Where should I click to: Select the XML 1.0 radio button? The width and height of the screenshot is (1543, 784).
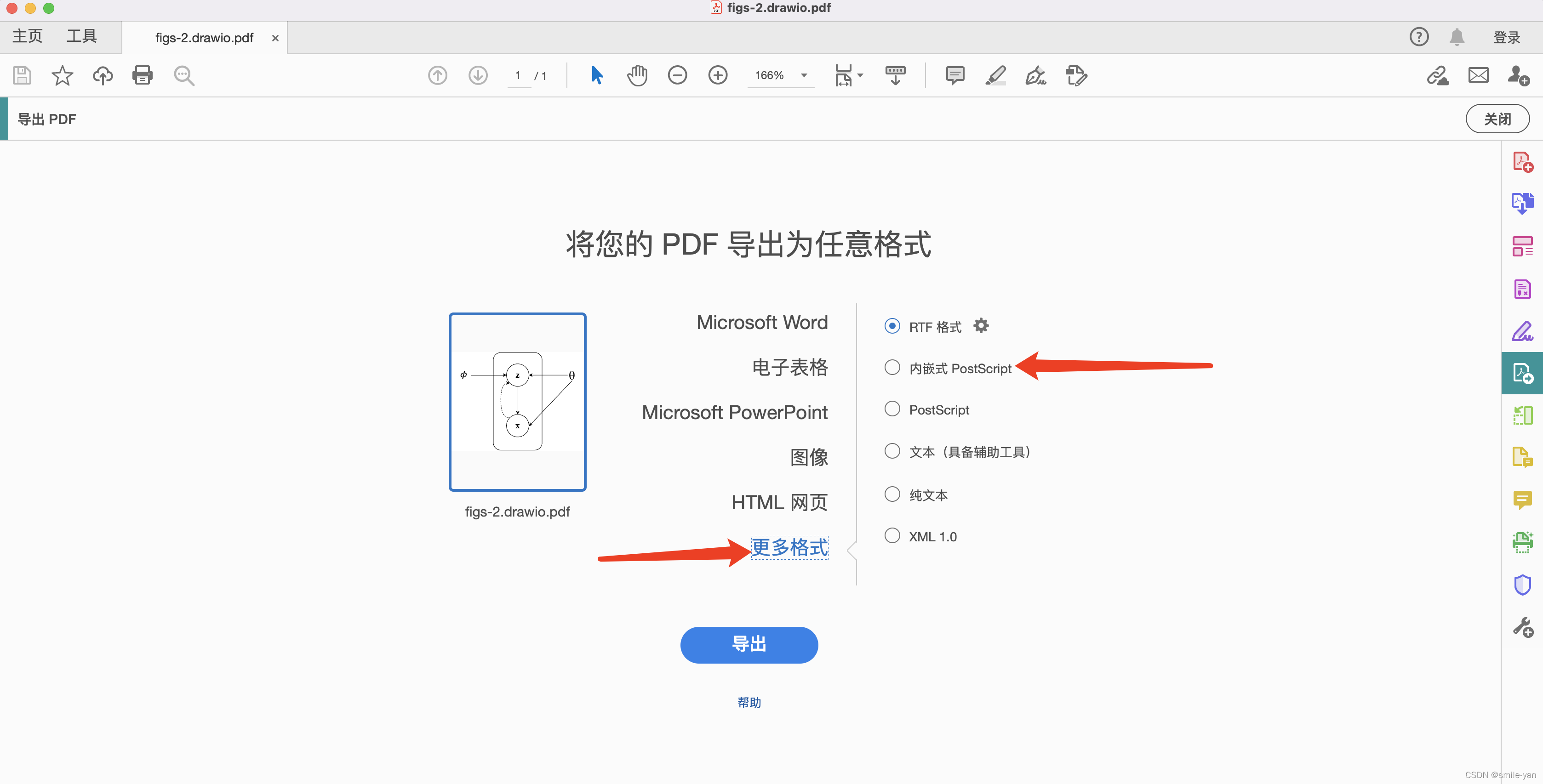[892, 535]
